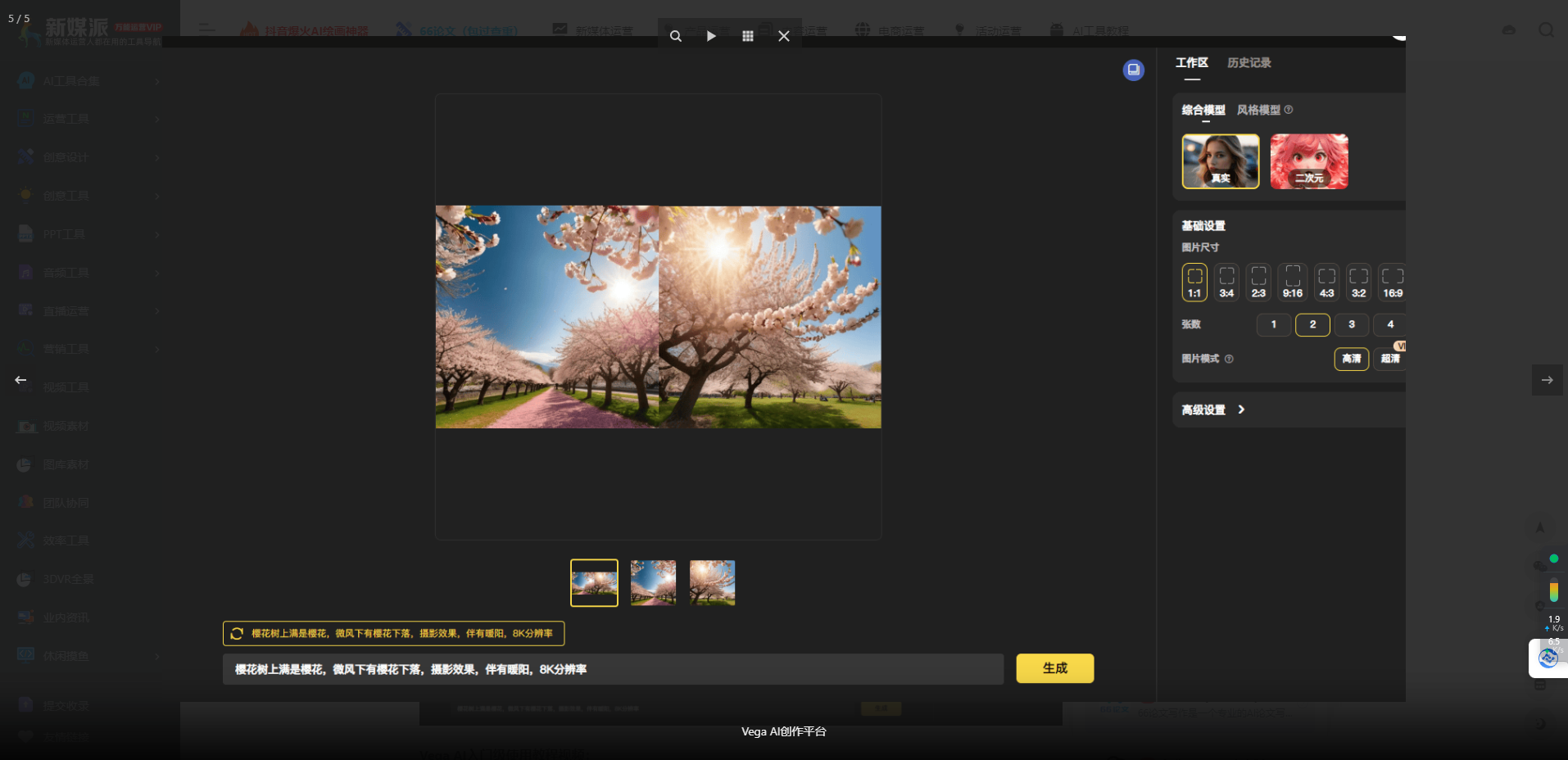Switch to the 历史记录 tab

point(1249,63)
